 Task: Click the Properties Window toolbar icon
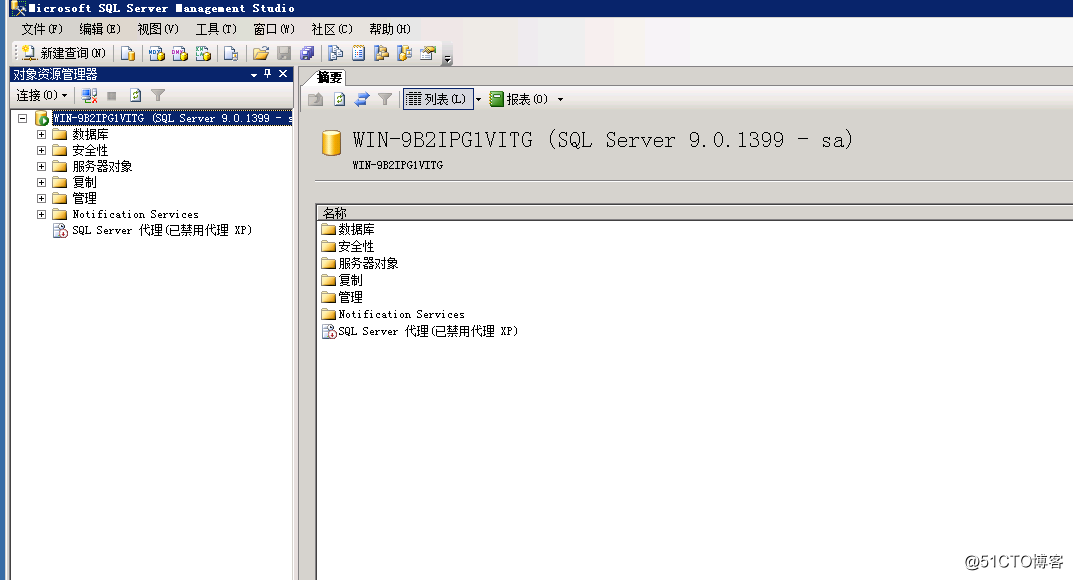pyautogui.click(x=428, y=53)
